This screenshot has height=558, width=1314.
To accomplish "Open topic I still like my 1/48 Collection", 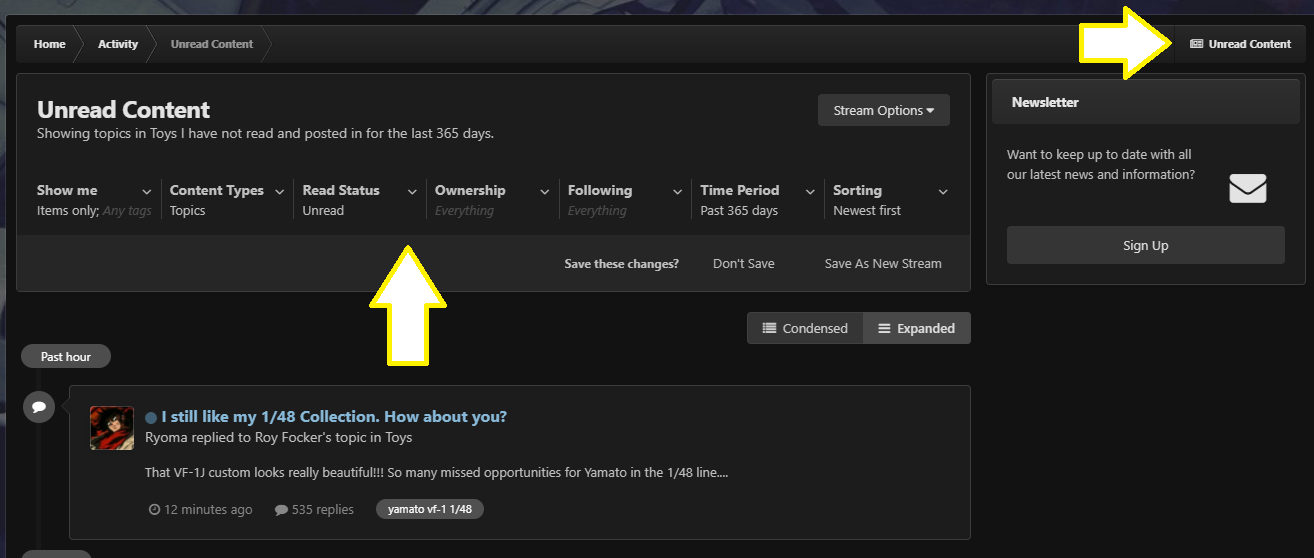I will (x=334, y=416).
